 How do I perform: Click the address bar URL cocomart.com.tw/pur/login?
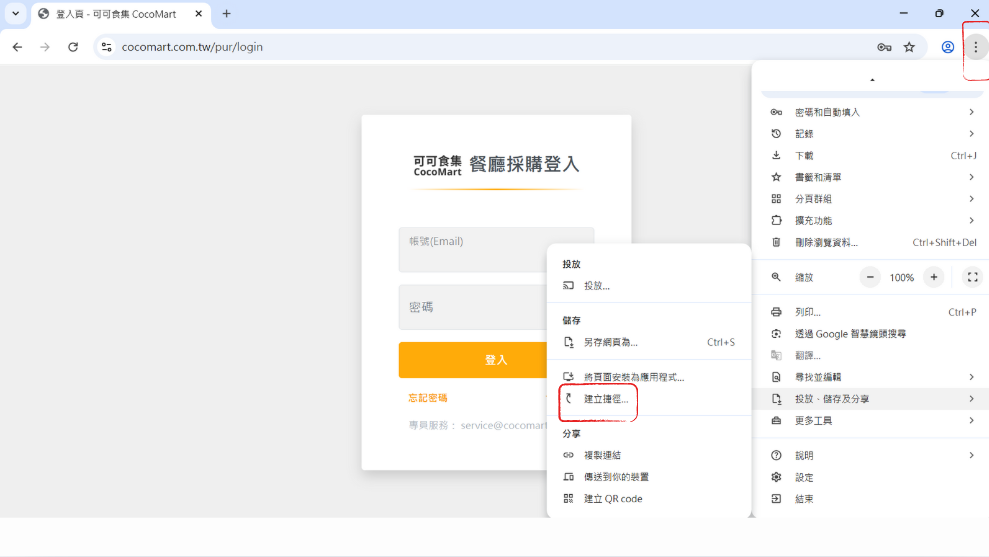192,47
